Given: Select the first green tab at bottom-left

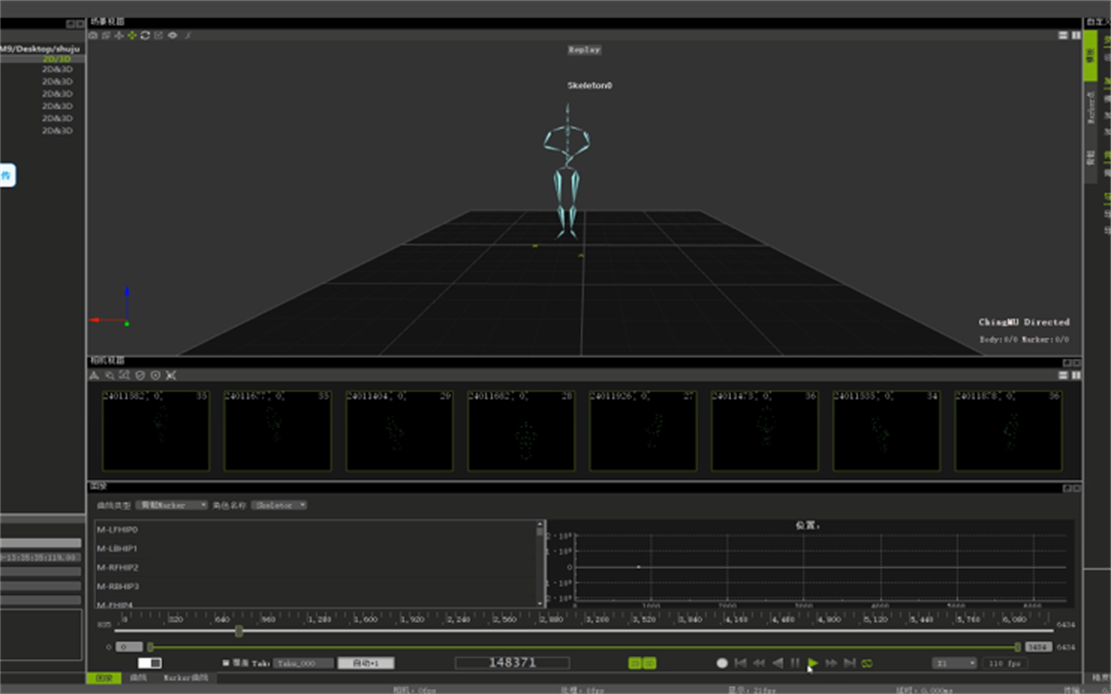Looking at the screenshot, I should tap(102, 678).
